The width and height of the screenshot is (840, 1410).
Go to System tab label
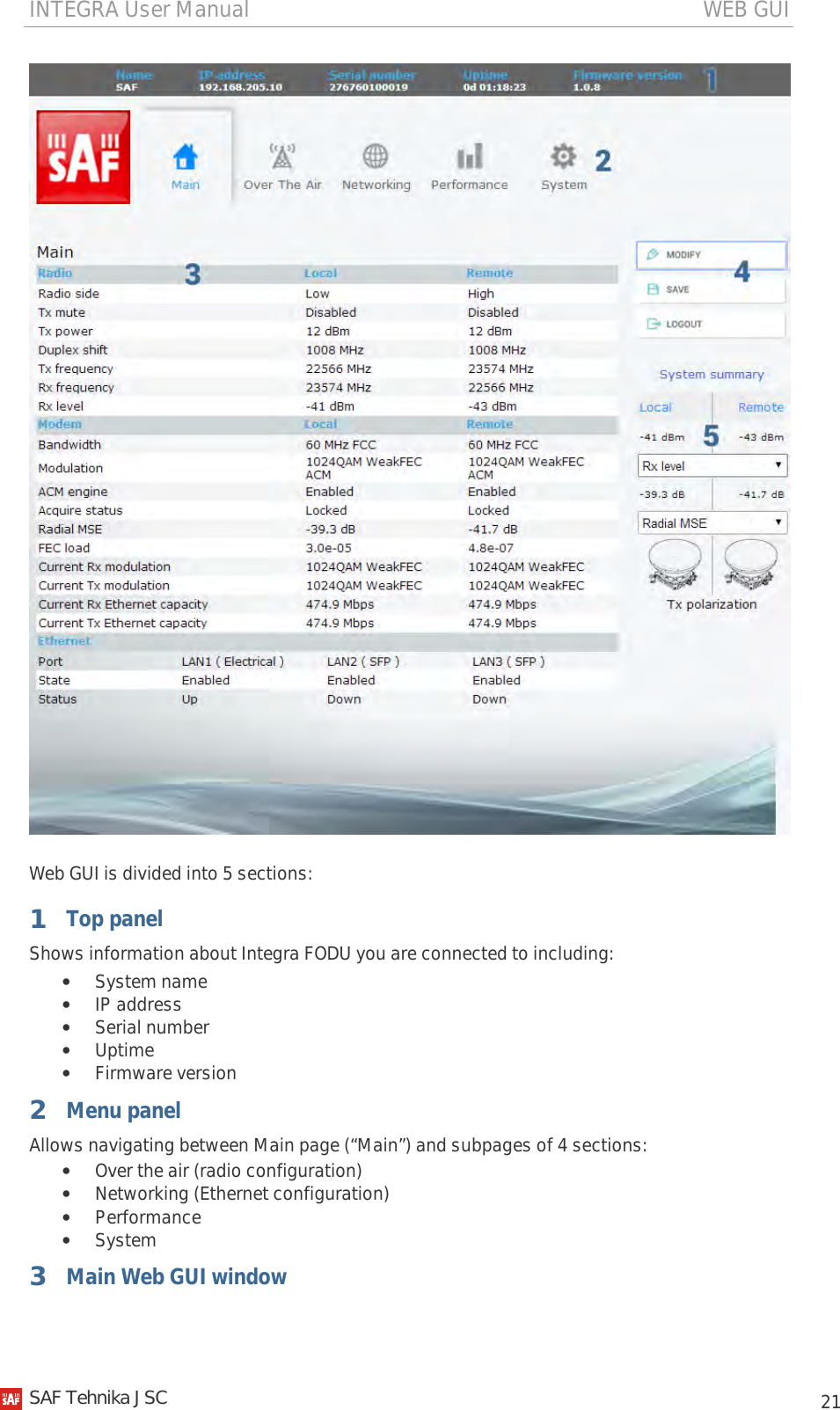pos(564,185)
